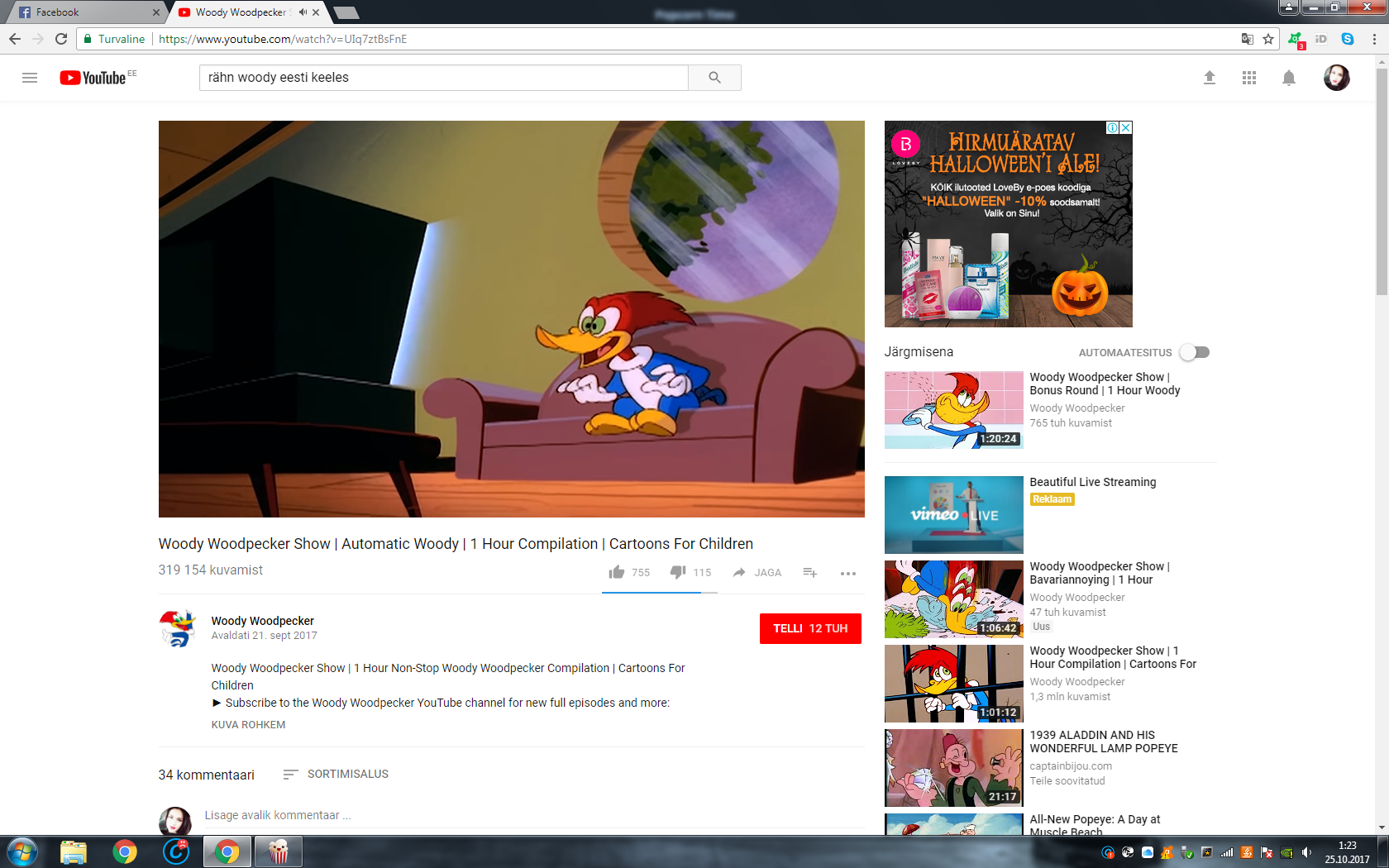This screenshot has height=868, width=1389.
Task: Click the Skype extension icon
Action: (1348, 39)
